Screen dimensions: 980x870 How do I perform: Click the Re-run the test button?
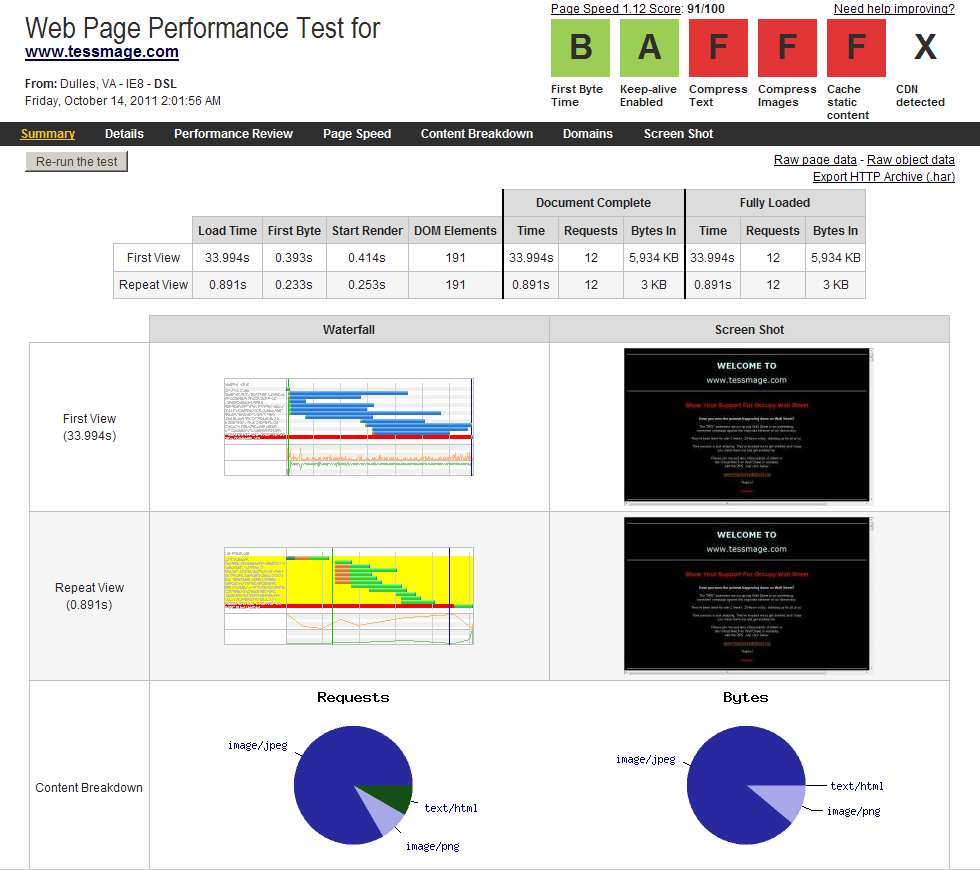point(76,162)
